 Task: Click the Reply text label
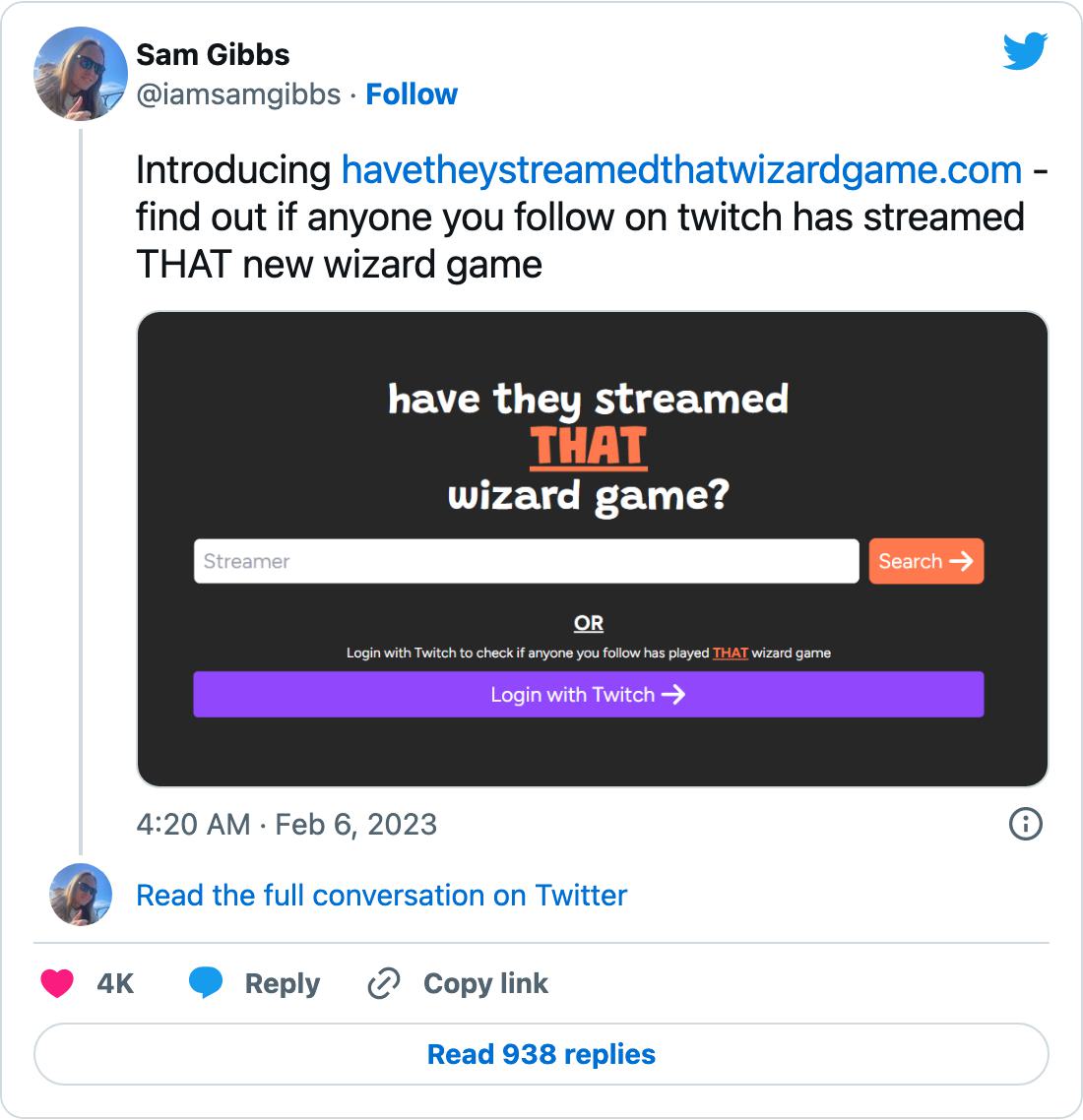[283, 983]
